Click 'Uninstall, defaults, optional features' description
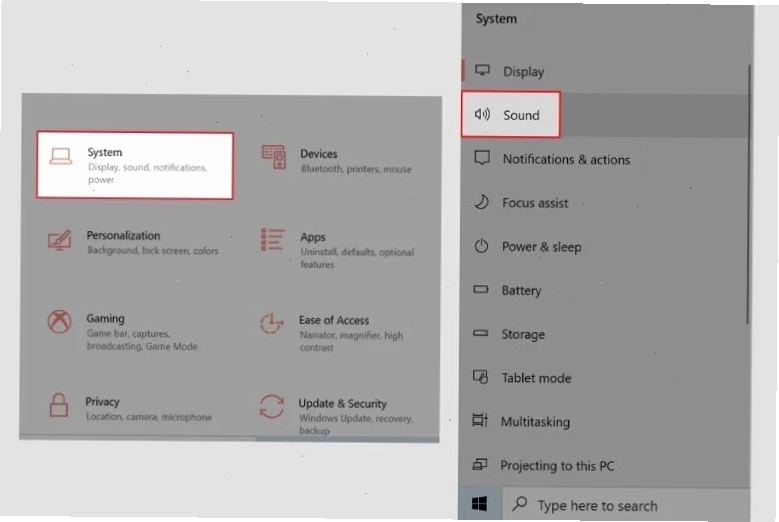 [357, 258]
